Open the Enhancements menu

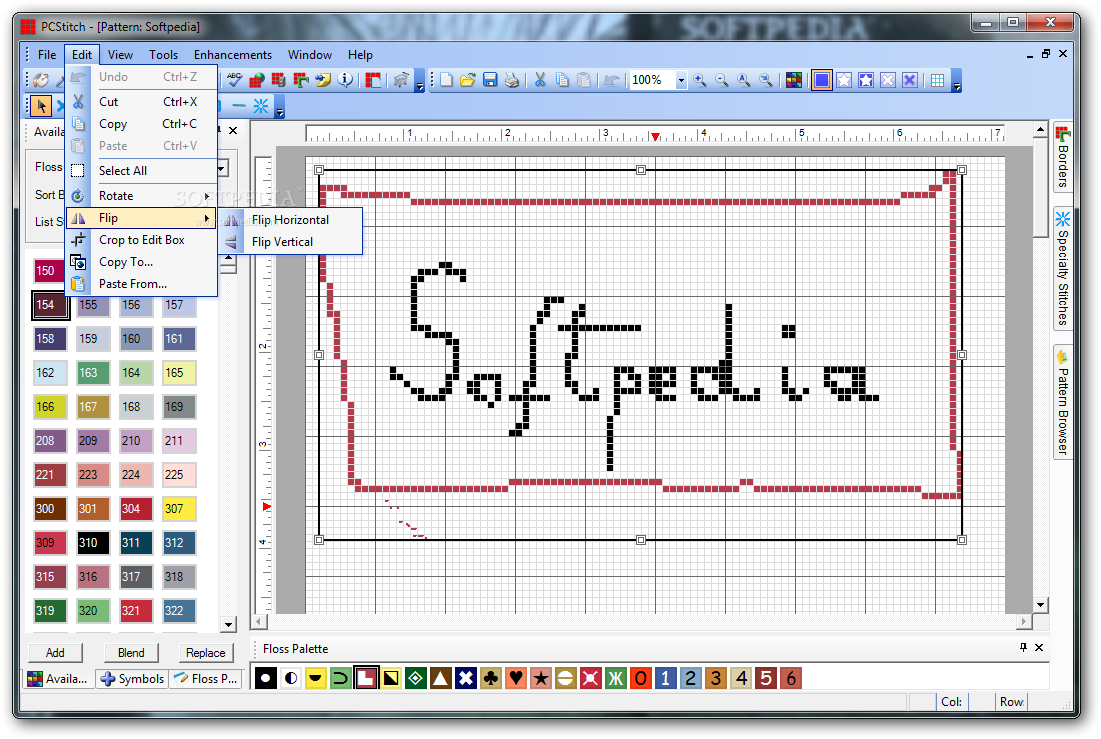[x=232, y=55]
